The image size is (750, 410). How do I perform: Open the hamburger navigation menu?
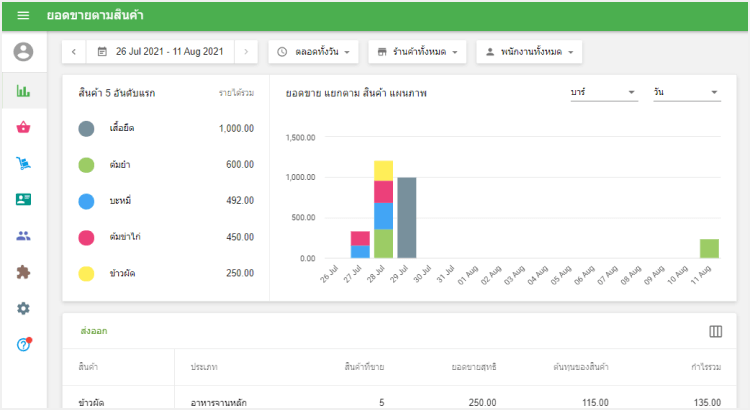(x=23, y=16)
